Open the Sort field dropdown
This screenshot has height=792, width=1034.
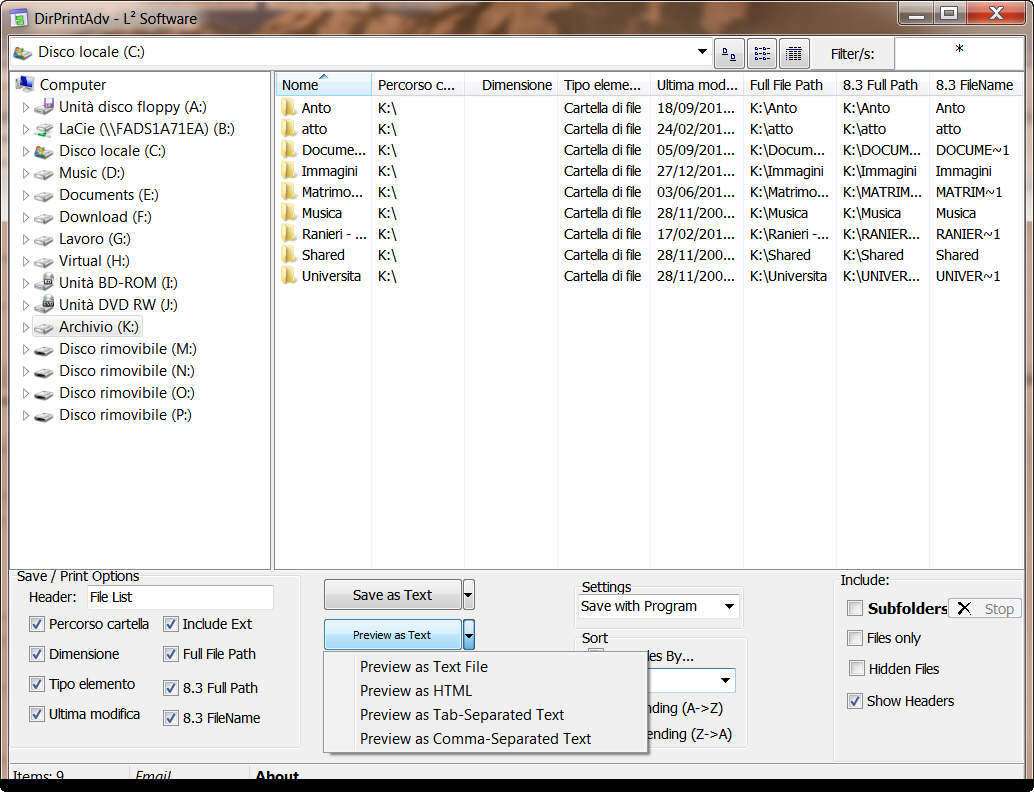click(x=725, y=680)
